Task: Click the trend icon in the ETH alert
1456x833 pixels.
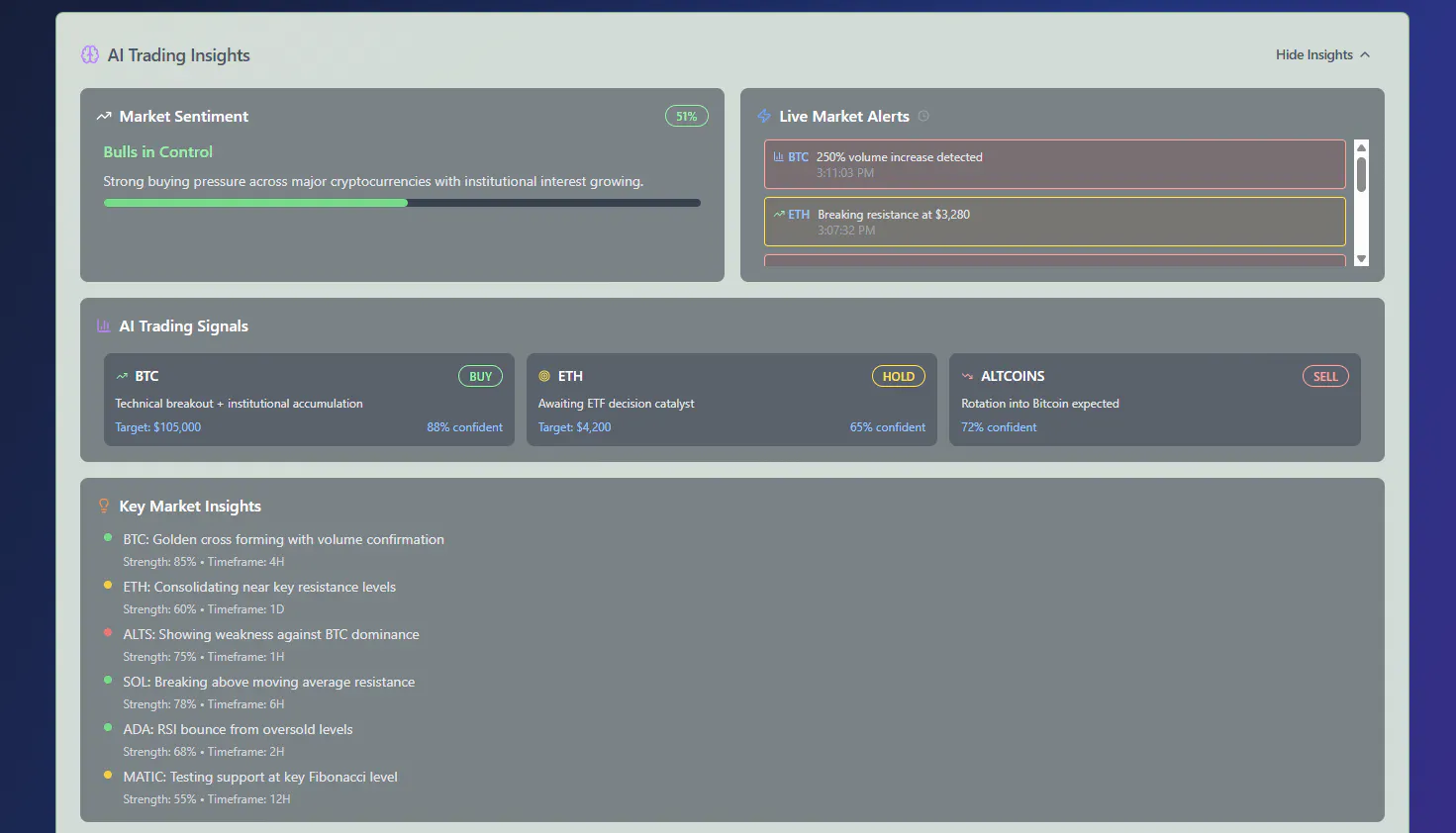Action: tap(779, 214)
